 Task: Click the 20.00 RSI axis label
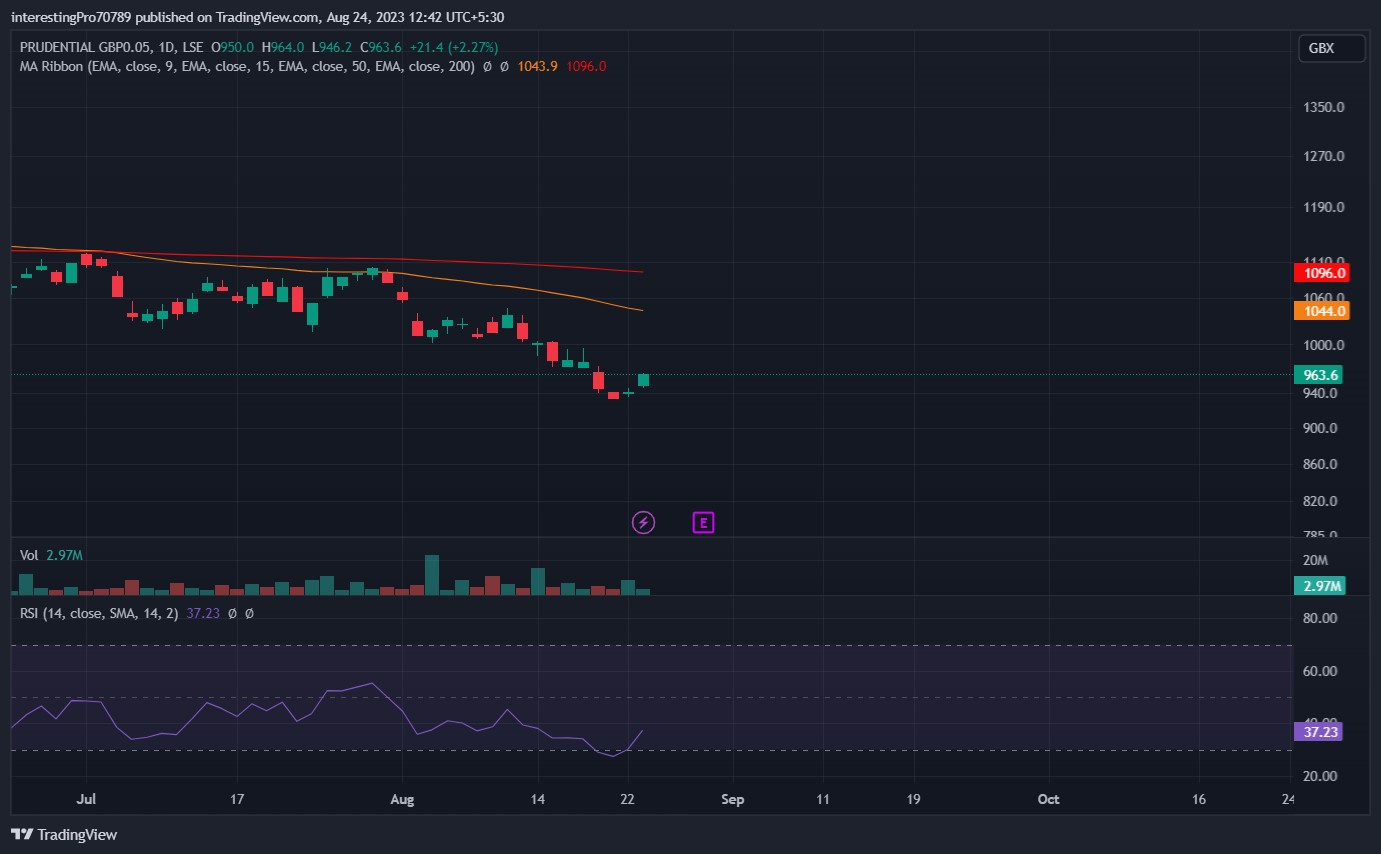(1321, 776)
